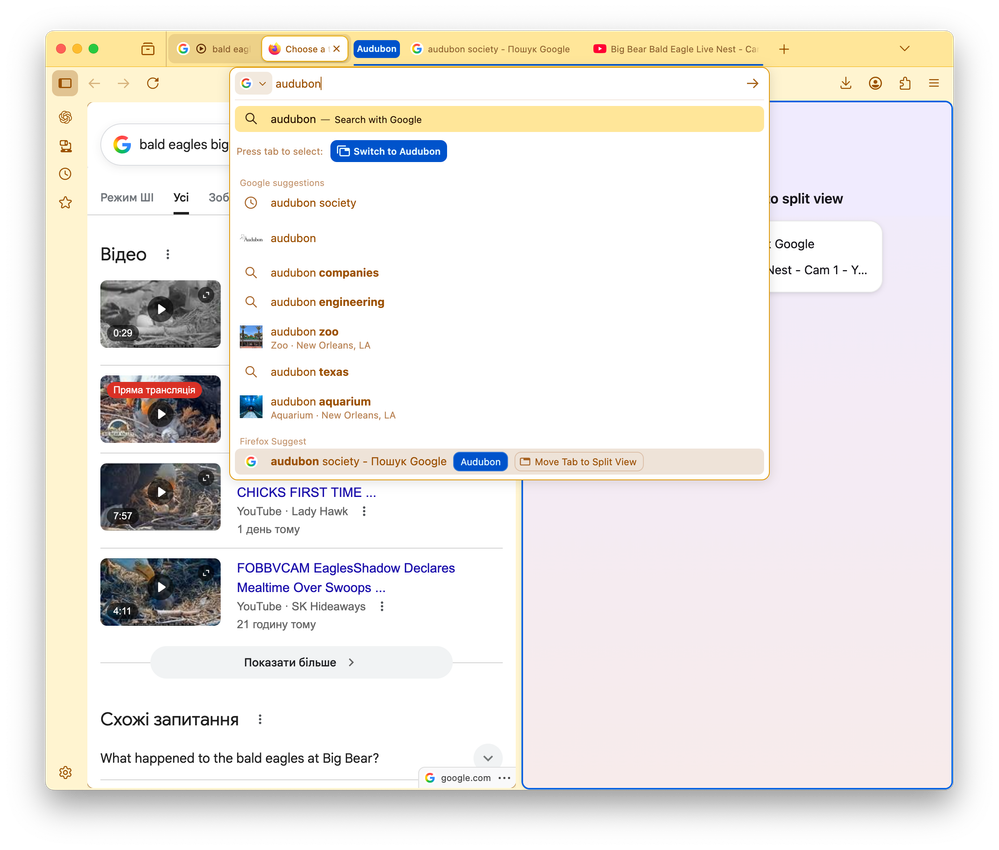Play the 7:57 video thumbnail
The width and height of the screenshot is (999, 850).
pos(161,496)
